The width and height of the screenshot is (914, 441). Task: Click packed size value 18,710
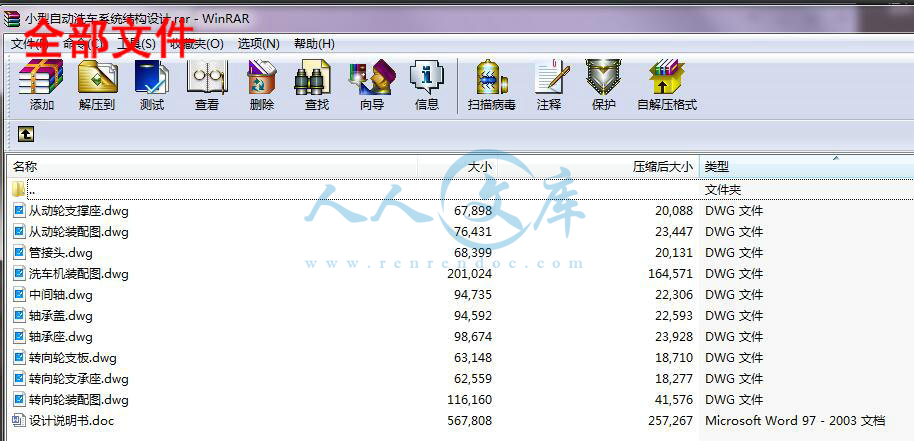coord(674,357)
